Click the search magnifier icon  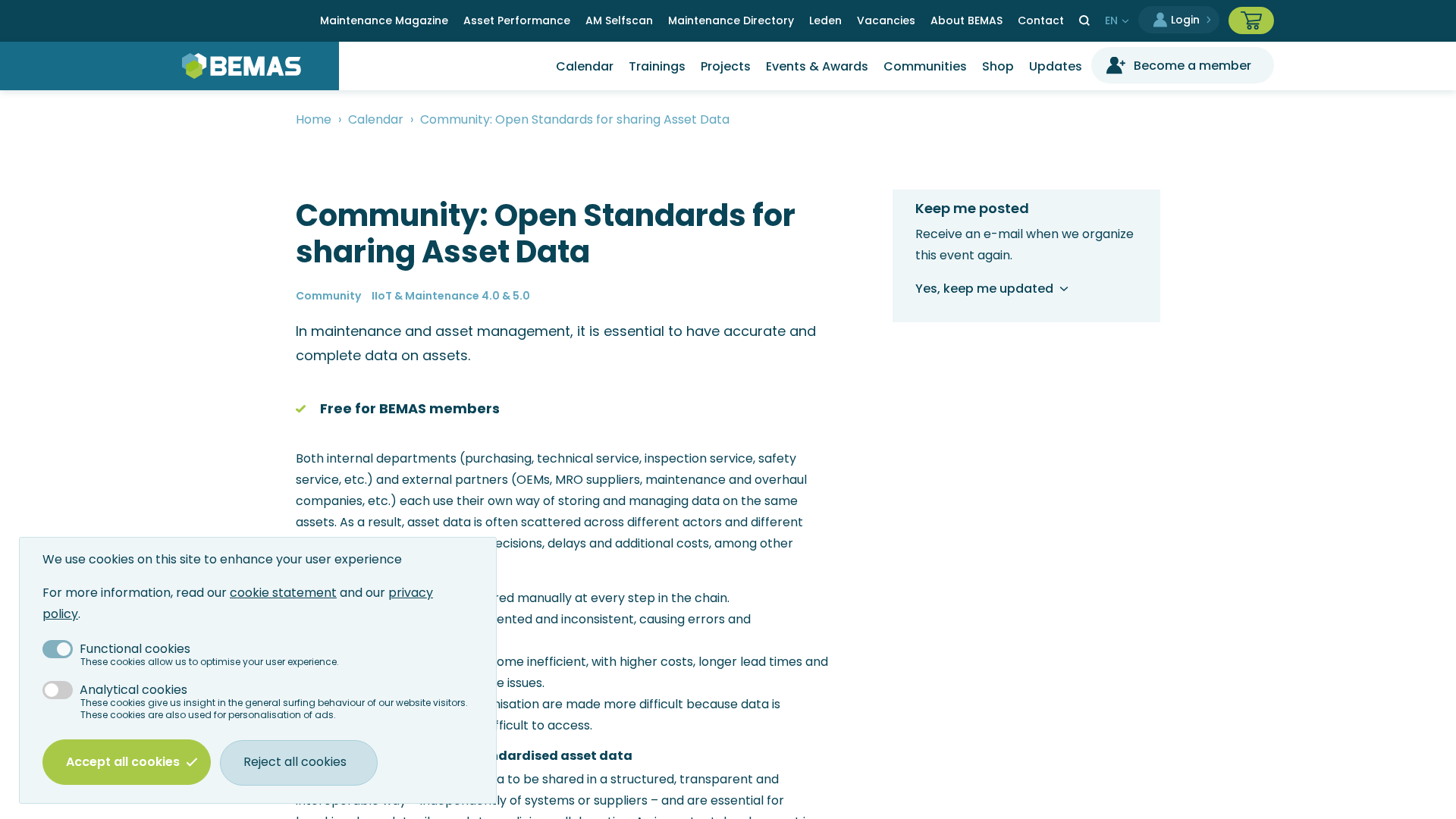1084,20
